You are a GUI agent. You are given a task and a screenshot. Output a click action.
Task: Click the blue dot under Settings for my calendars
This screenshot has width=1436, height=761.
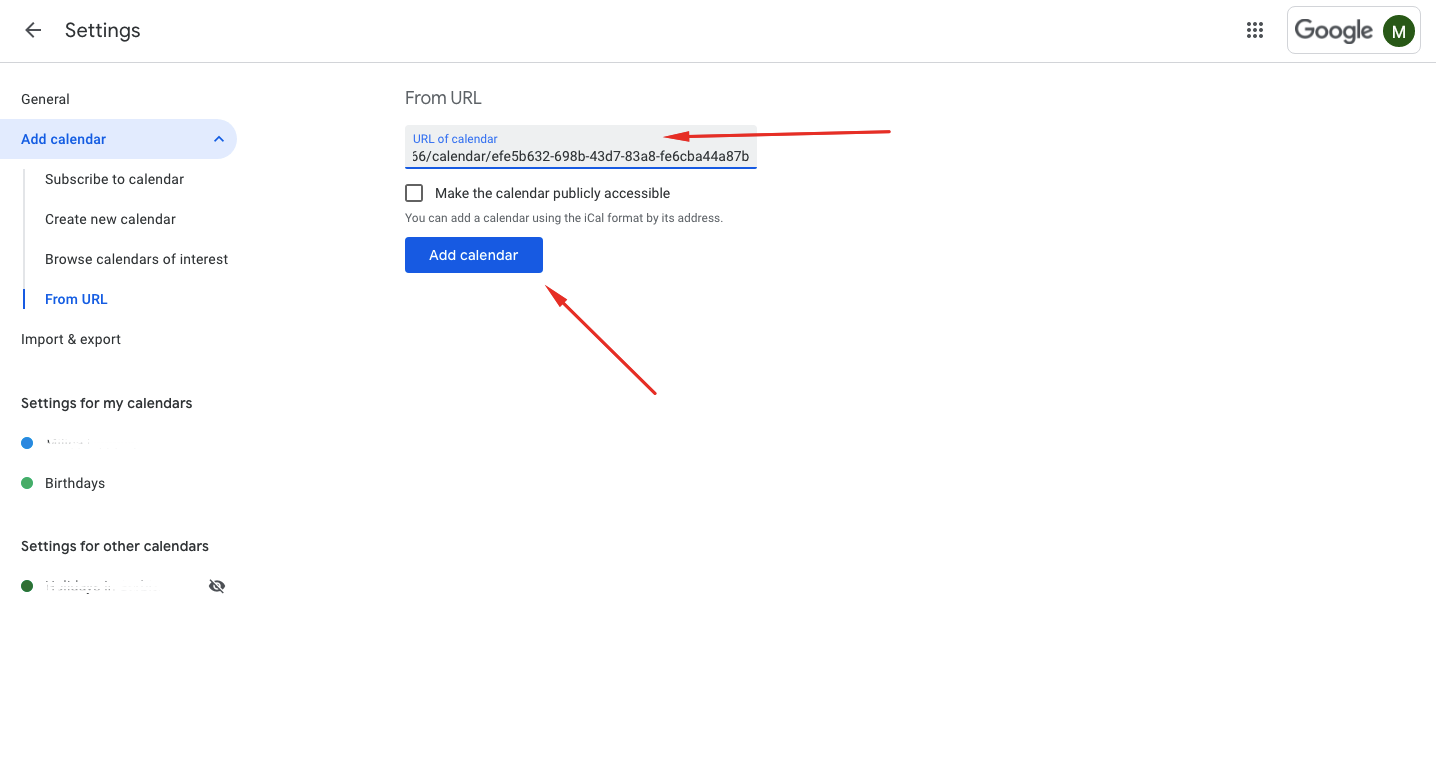pyautogui.click(x=26, y=443)
